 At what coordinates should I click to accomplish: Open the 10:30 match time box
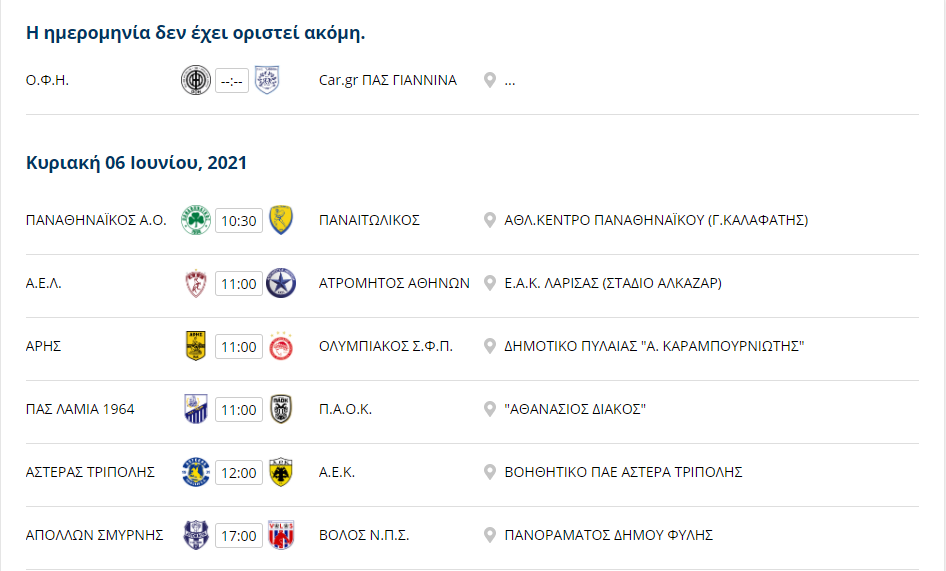click(x=238, y=220)
